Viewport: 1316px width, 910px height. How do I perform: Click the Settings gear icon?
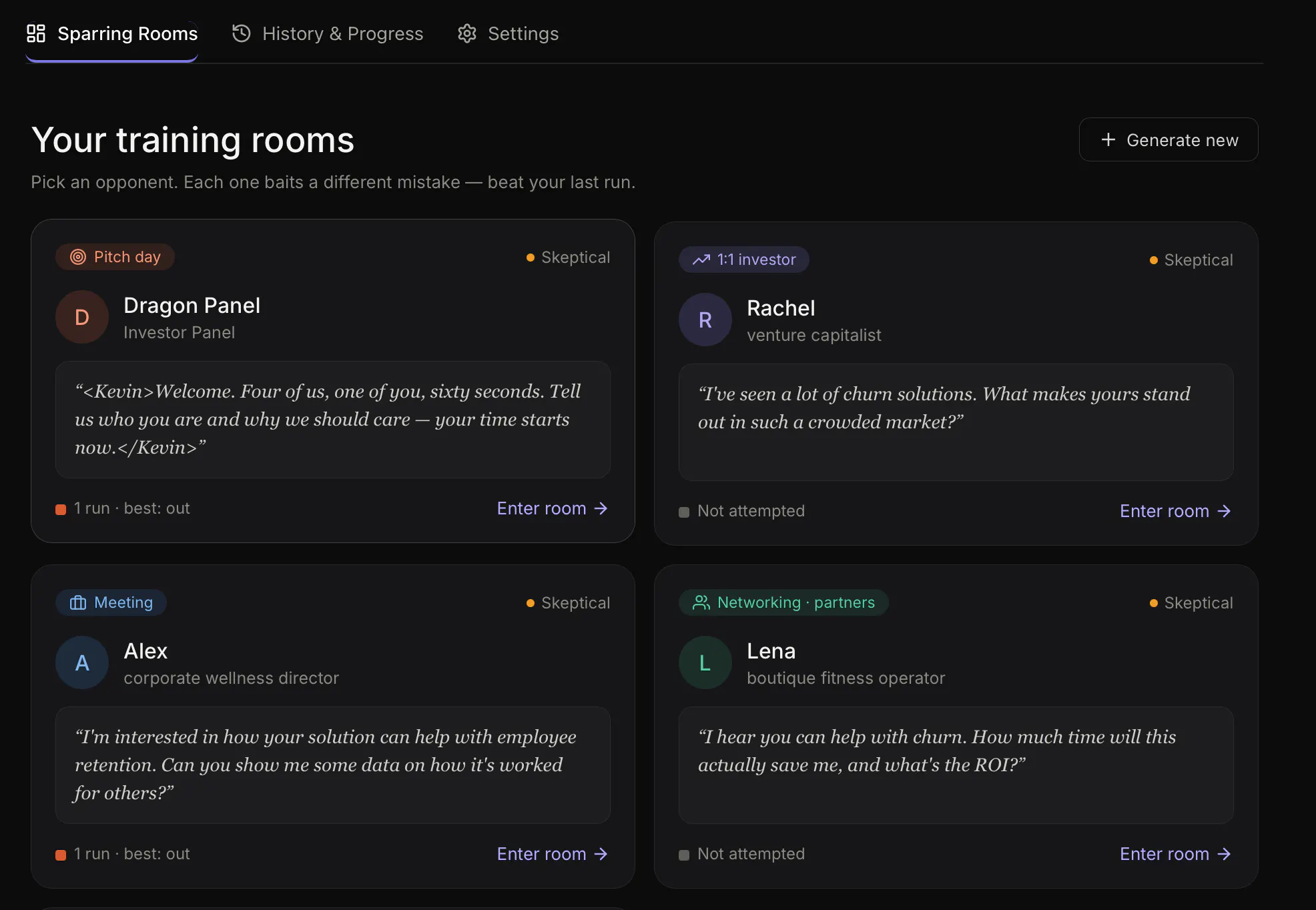466,33
